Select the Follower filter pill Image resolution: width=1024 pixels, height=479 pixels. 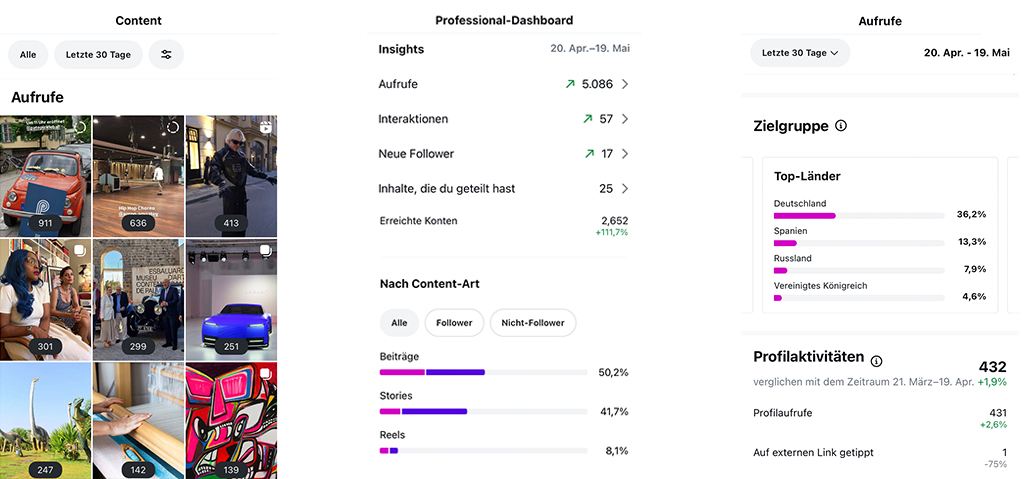click(x=454, y=323)
